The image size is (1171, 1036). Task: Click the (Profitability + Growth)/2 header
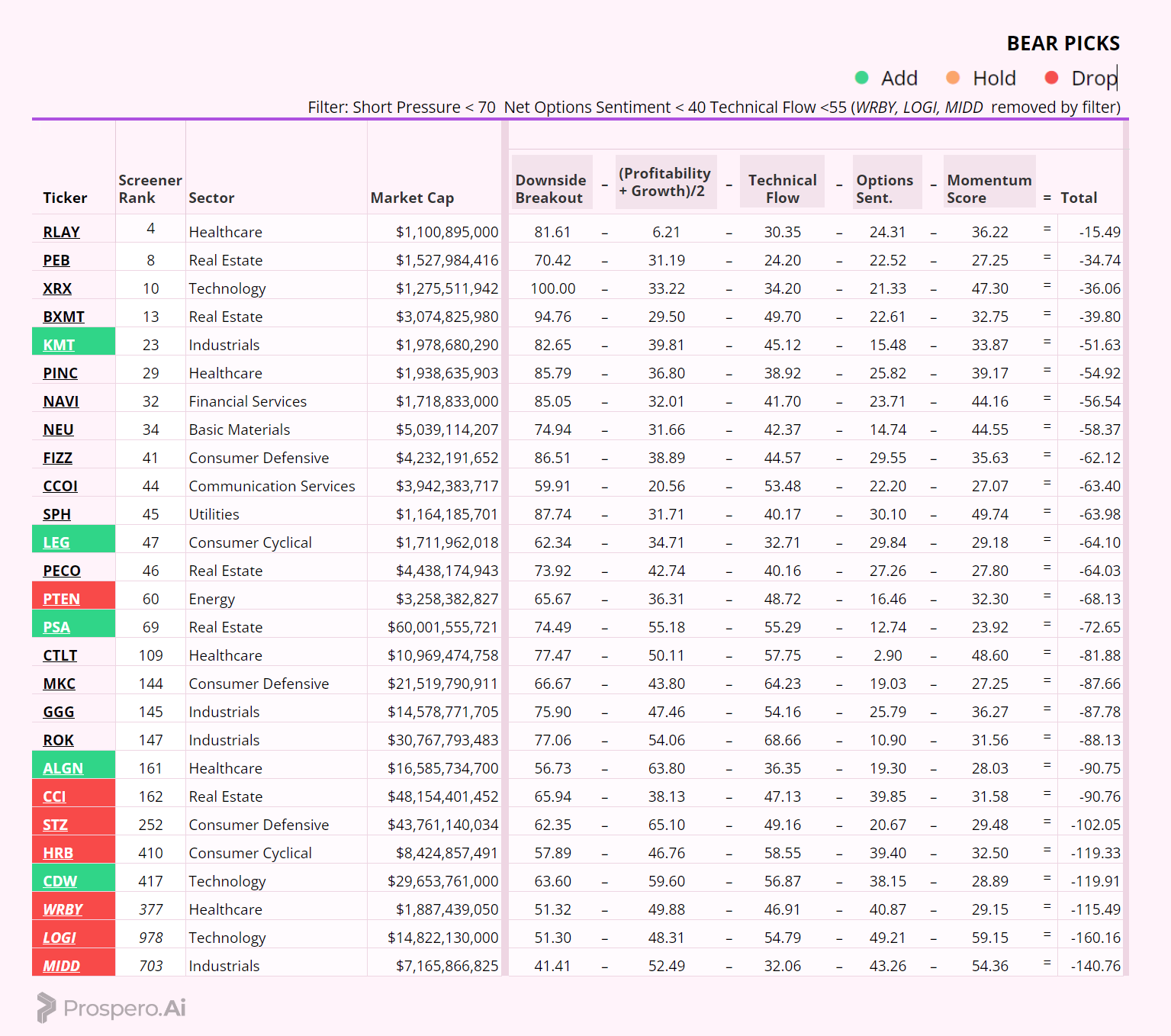664,182
